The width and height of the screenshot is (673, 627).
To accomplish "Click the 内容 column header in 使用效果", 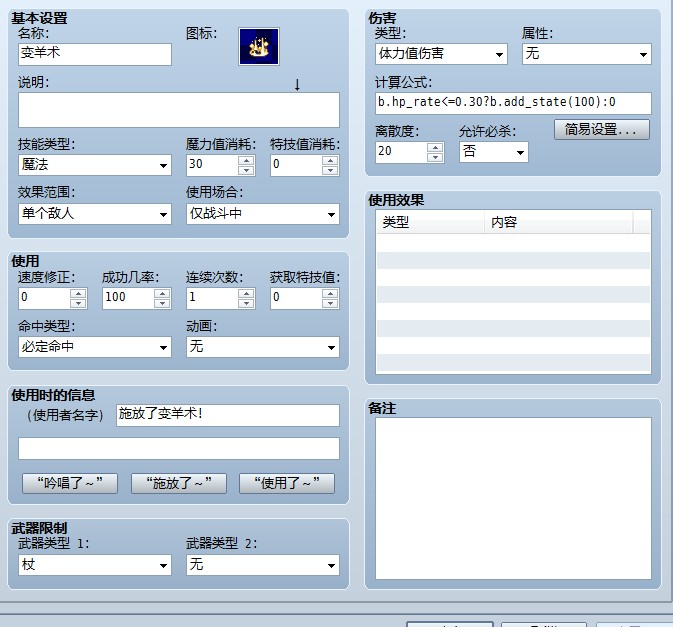I will (x=558, y=222).
